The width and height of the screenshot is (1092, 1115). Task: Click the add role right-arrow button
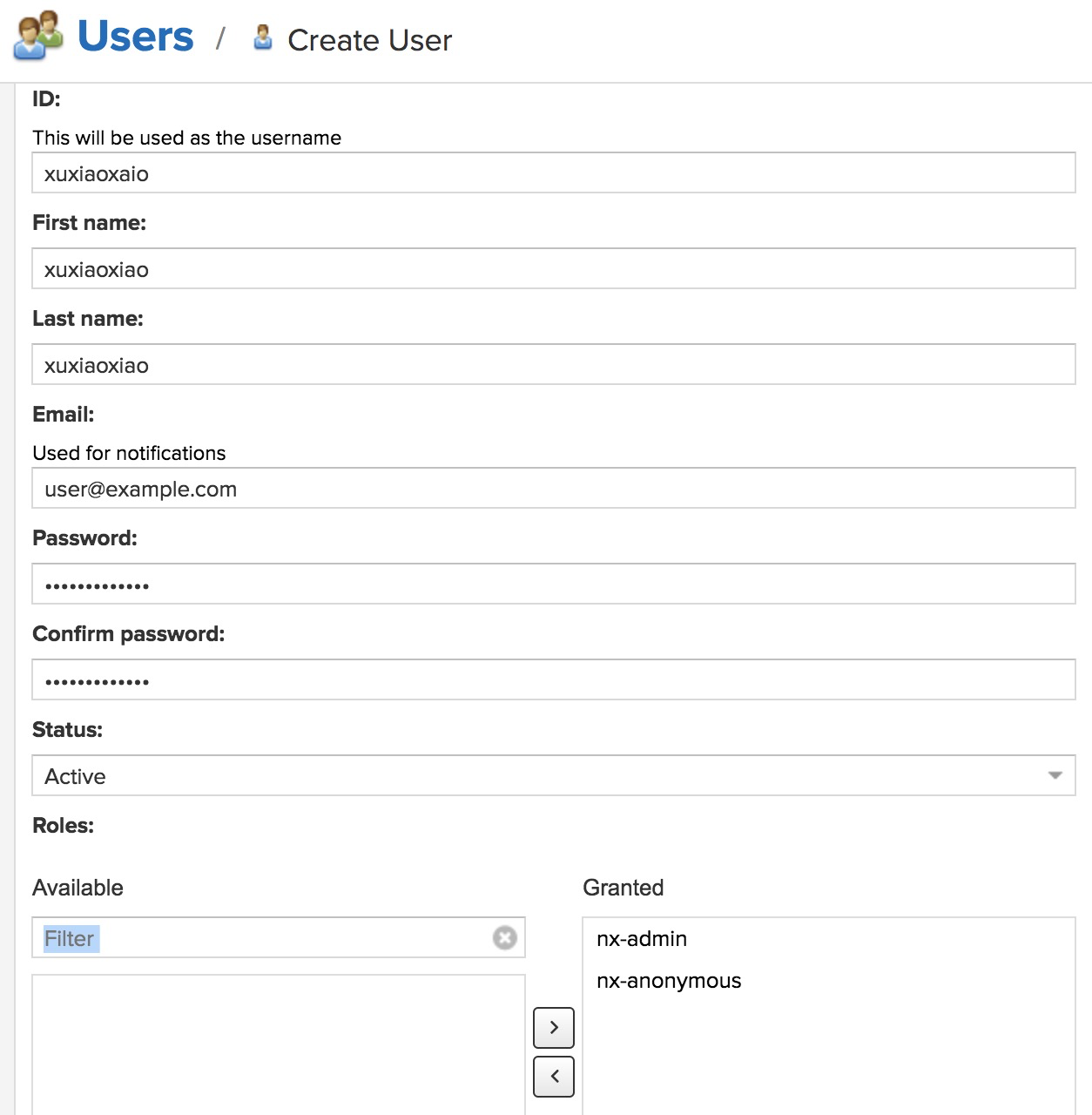(554, 1028)
